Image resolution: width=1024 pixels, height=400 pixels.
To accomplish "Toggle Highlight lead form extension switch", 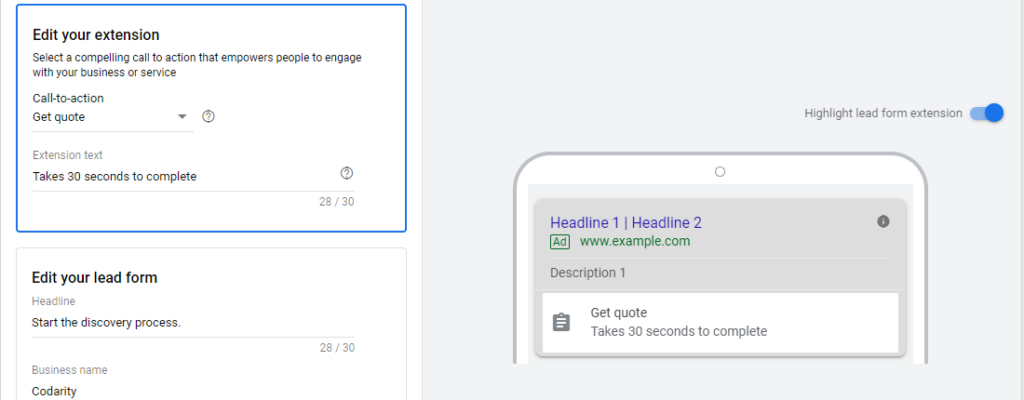I will [x=987, y=113].
